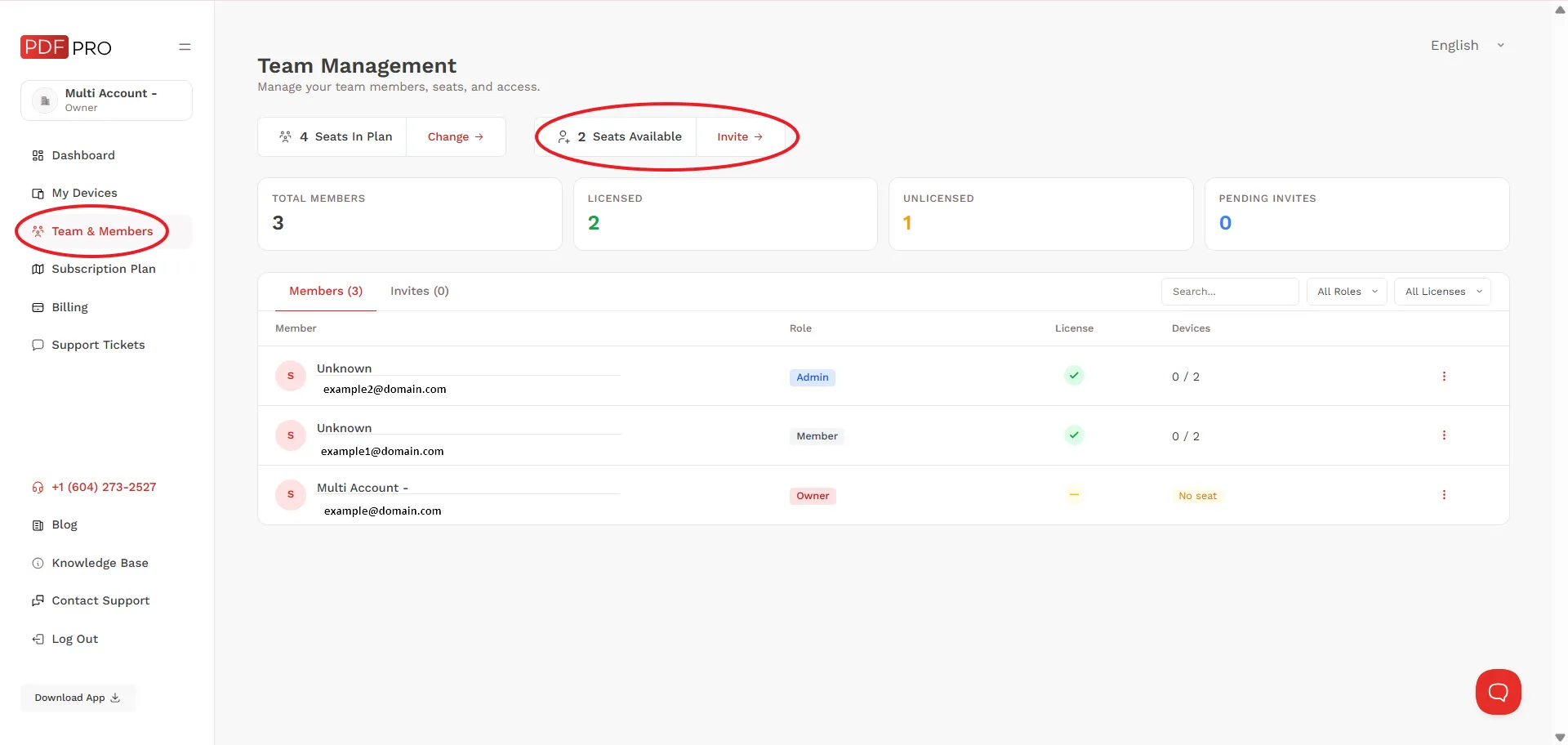Click the Pending Invites card
Viewport: 1568px width, 745px height.
pyautogui.click(x=1356, y=214)
